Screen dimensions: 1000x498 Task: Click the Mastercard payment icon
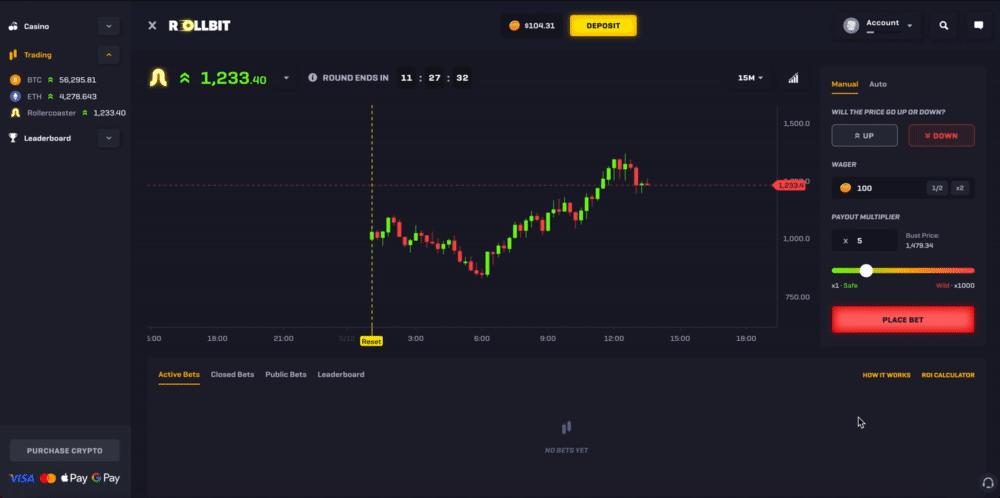point(48,478)
